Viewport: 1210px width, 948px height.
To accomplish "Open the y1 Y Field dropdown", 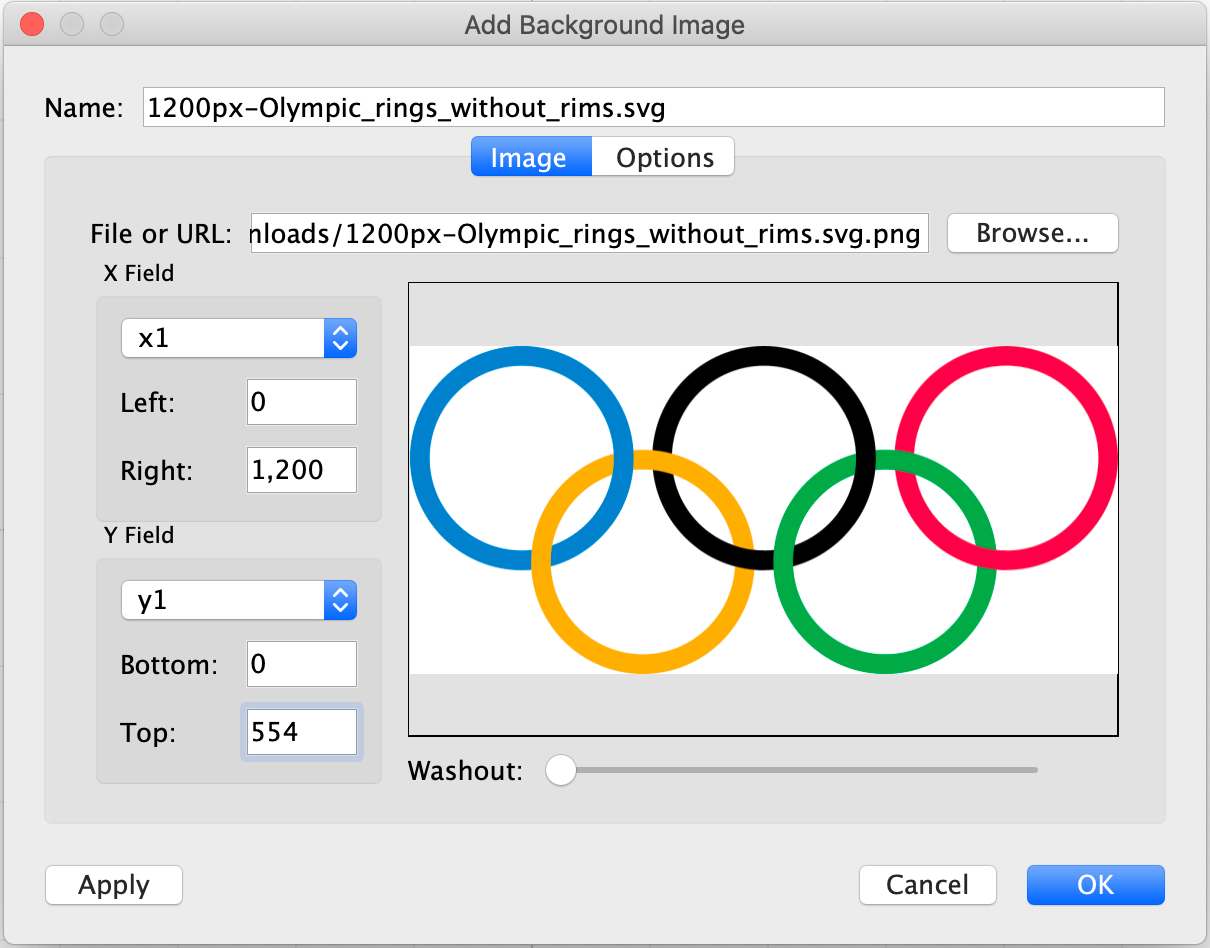I will [239, 601].
